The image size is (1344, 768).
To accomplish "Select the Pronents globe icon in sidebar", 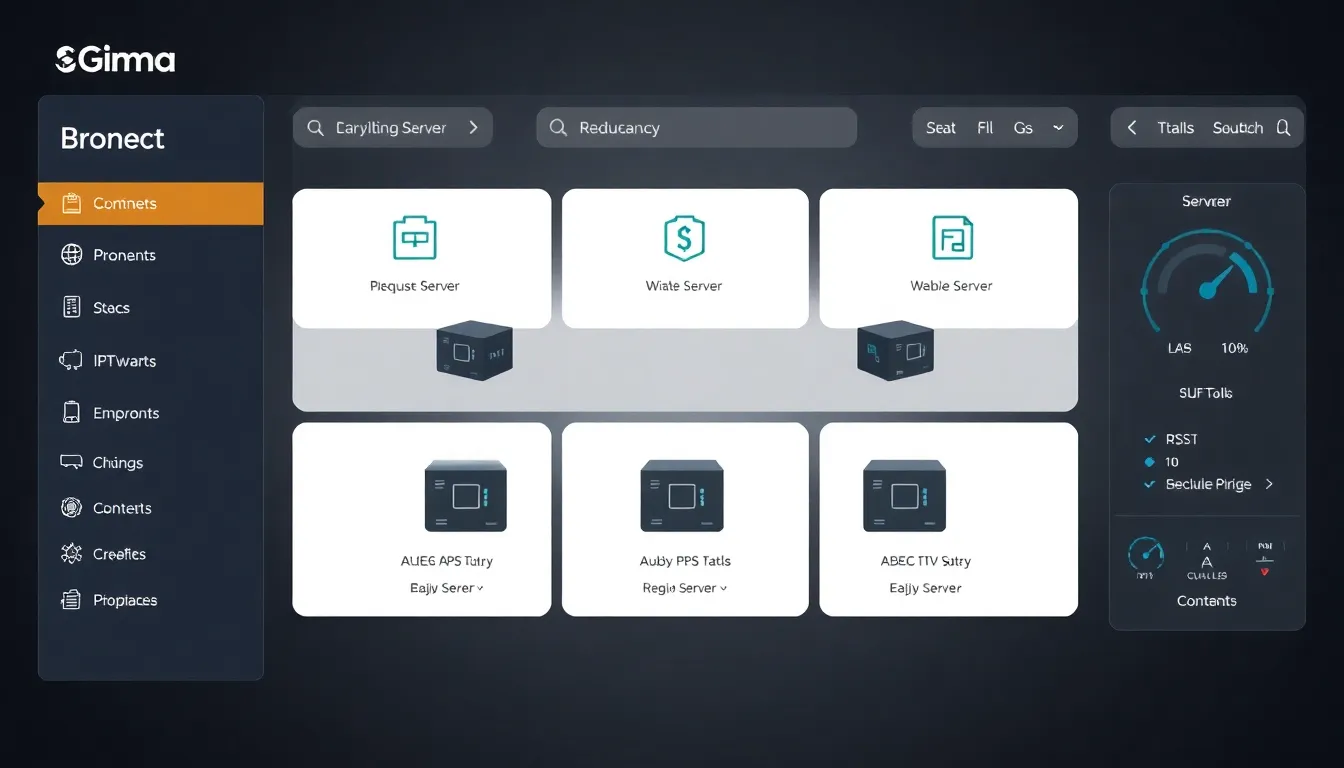I will pyautogui.click(x=72, y=255).
